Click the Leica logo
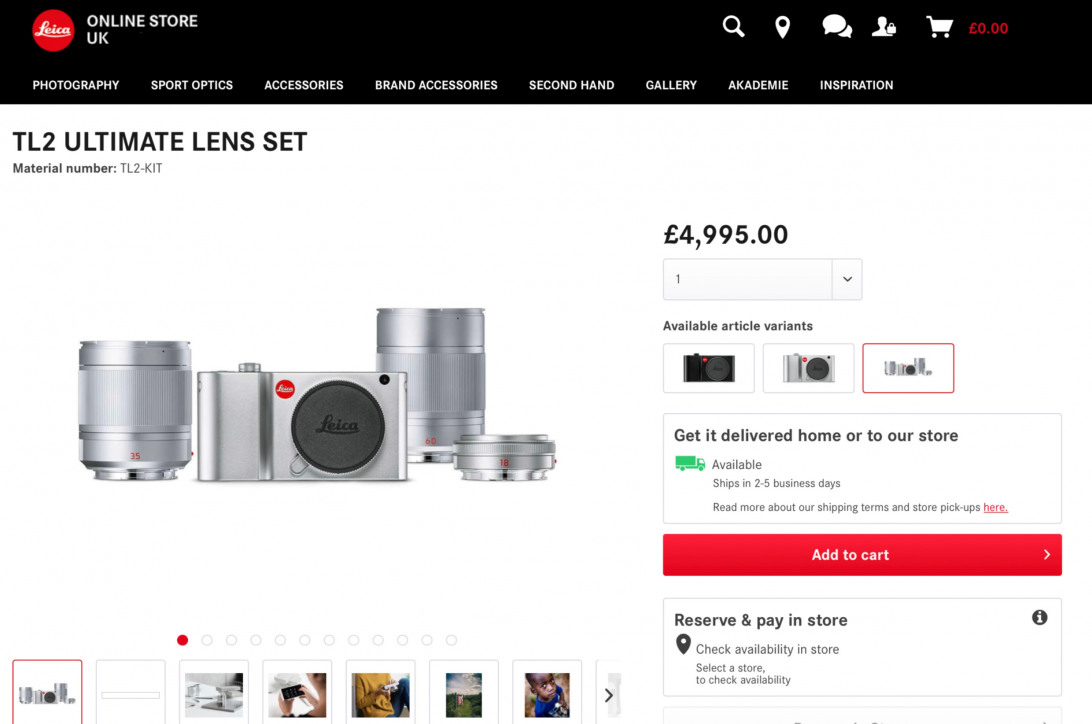The image size is (1092, 724). 53,30
